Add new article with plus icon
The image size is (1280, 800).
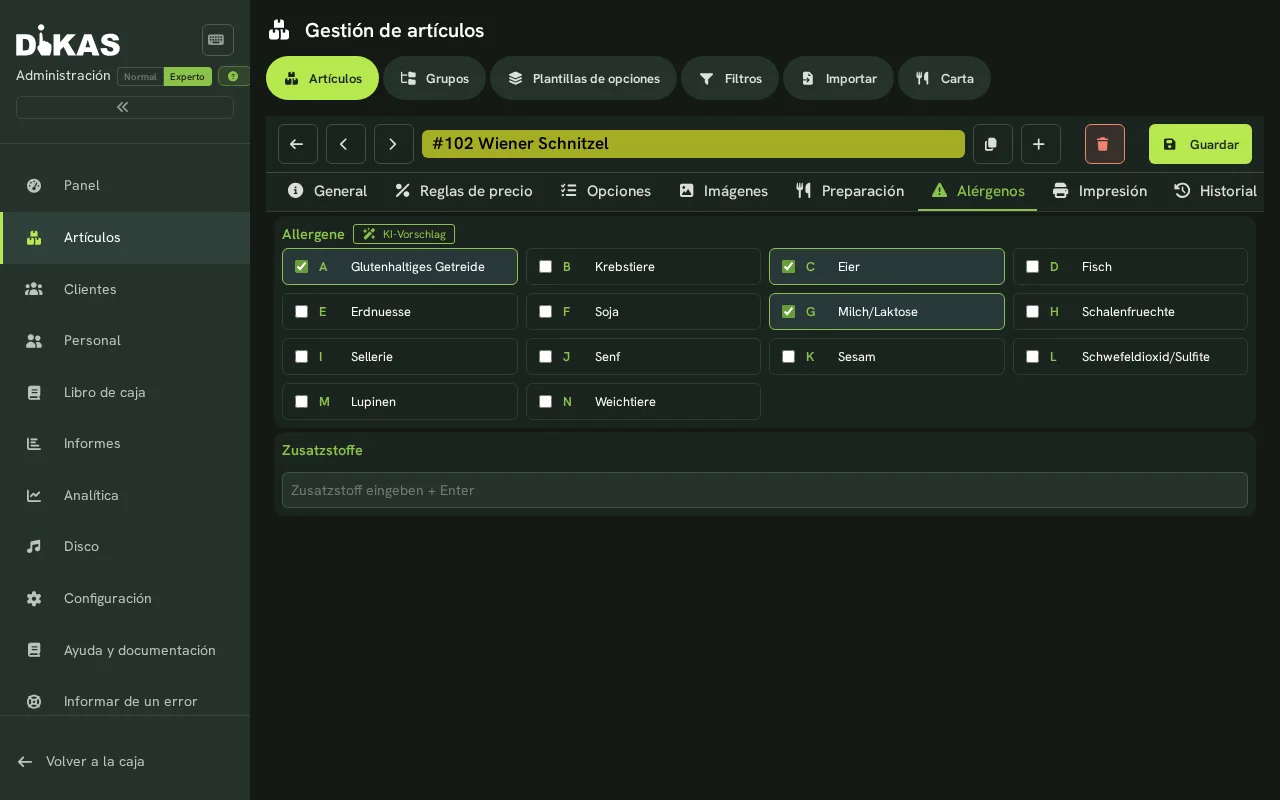[x=1041, y=144]
